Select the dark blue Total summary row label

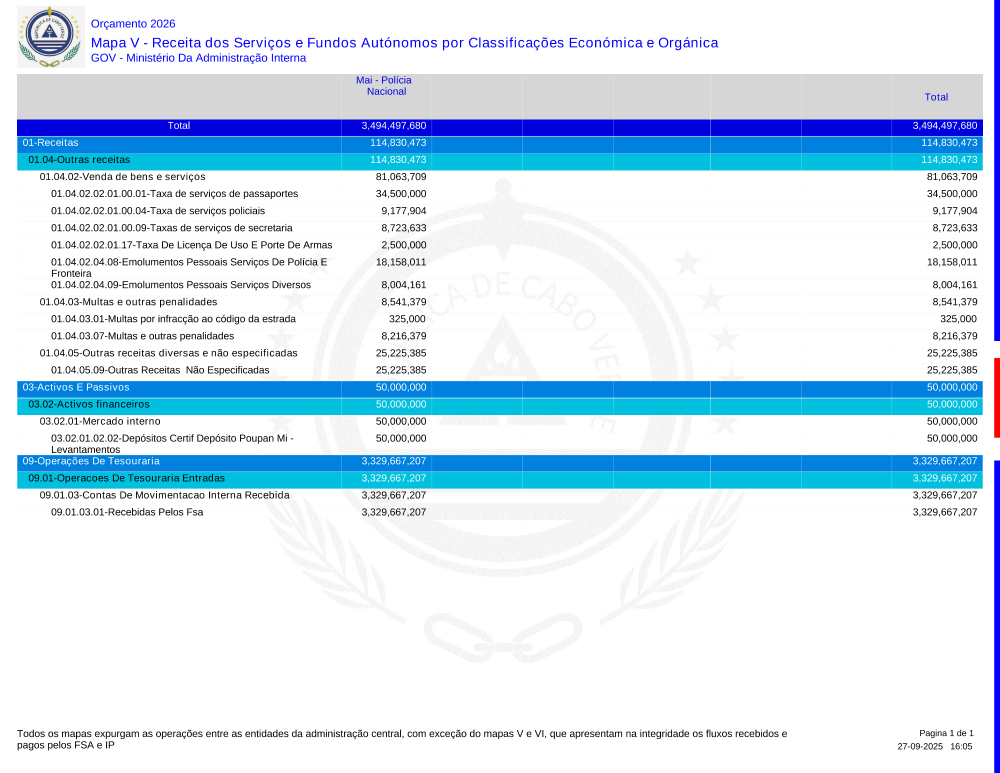coord(179,126)
